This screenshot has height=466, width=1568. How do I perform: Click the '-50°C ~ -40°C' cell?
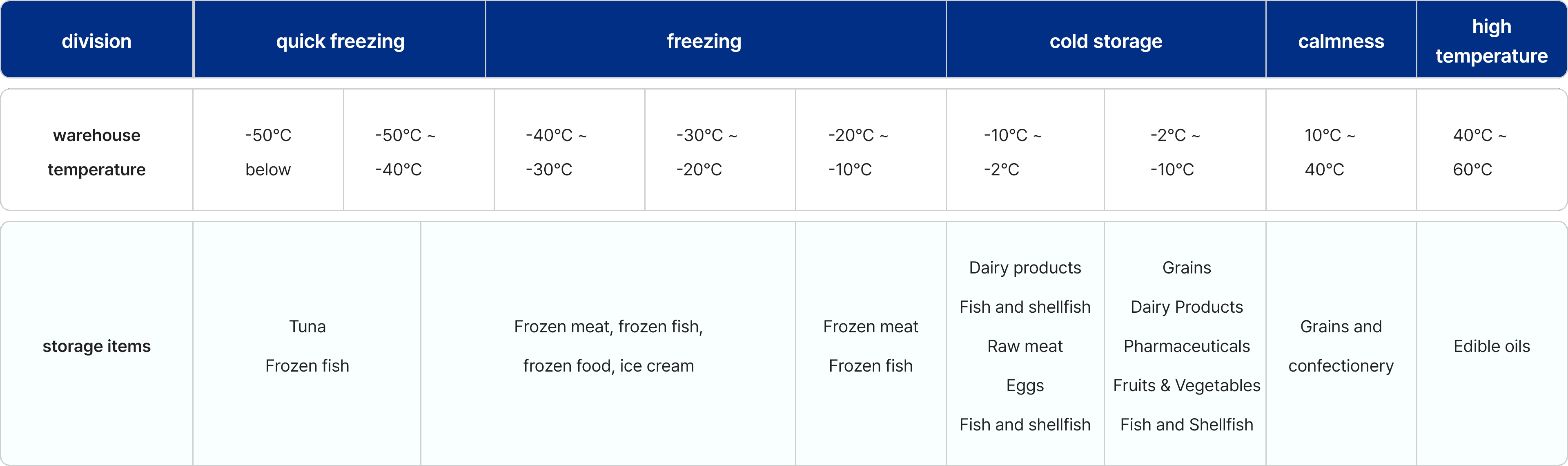tap(405, 152)
